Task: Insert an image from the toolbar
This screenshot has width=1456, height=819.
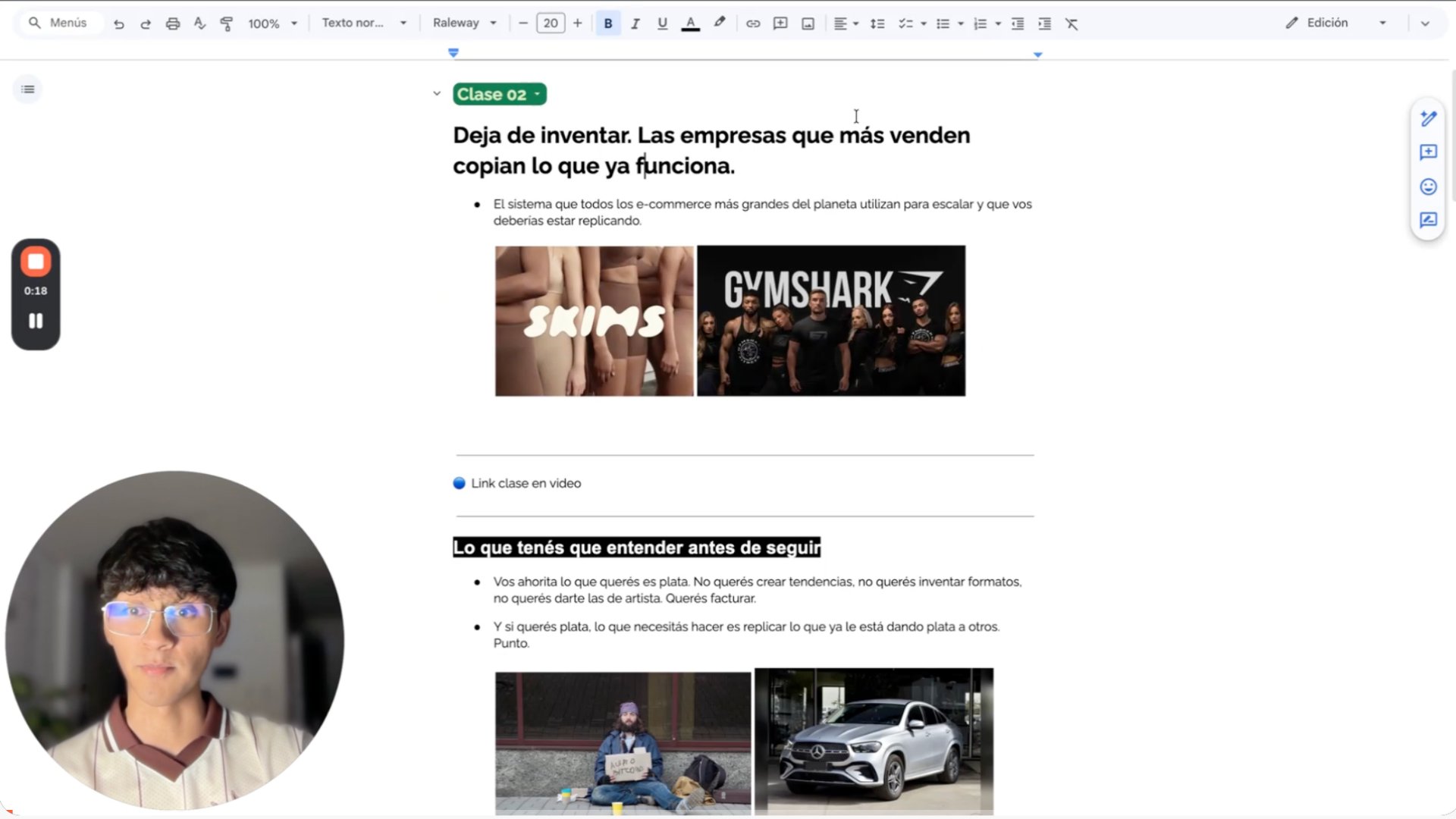Action: pos(808,24)
